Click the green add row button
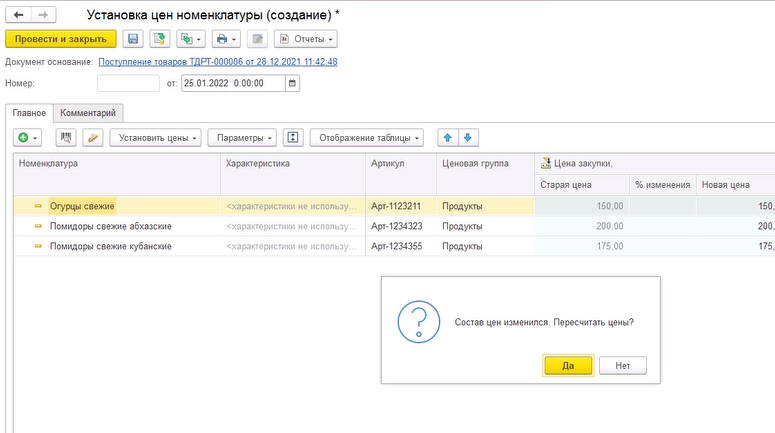The width and height of the screenshot is (775, 433). (x=26, y=137)
